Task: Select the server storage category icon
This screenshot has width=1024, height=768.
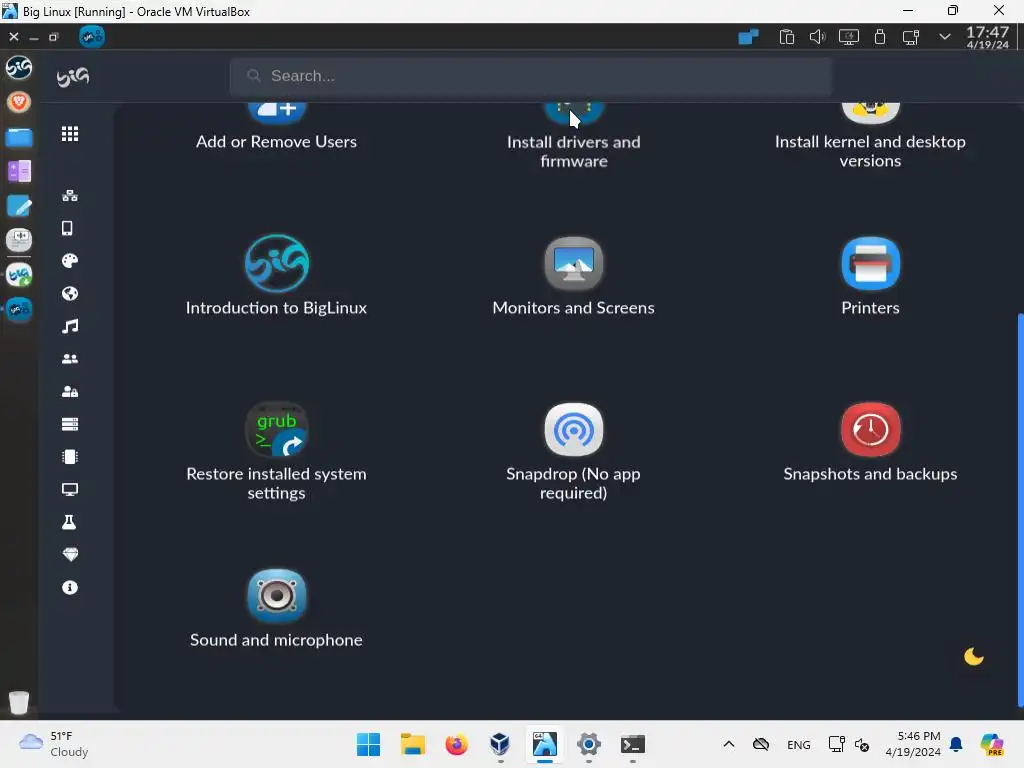Action: [70, 424]
